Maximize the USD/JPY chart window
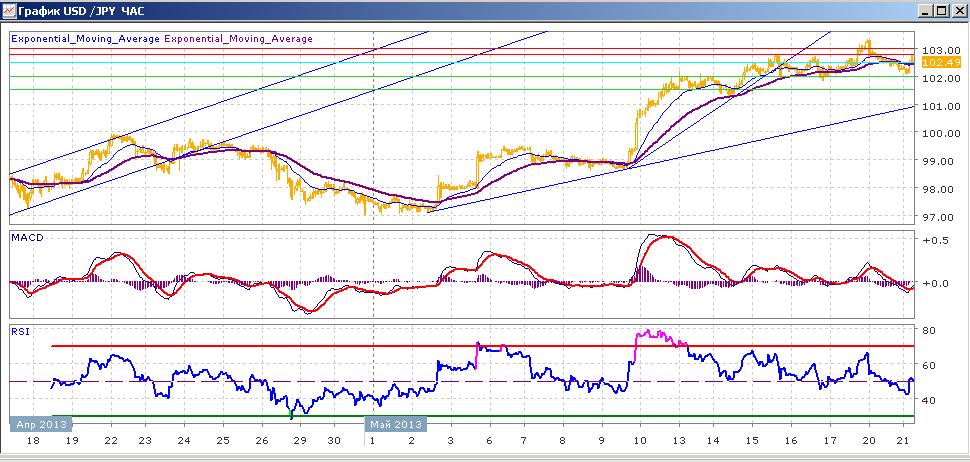This screenshot has height=462, width=970. pyautogui.click(x=941, y=11)
